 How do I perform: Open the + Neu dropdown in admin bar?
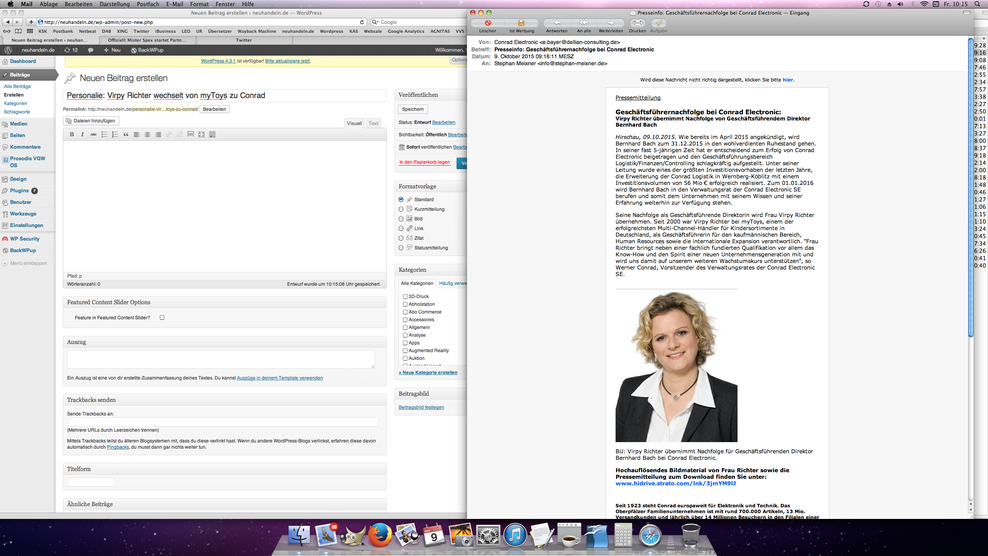112,50
